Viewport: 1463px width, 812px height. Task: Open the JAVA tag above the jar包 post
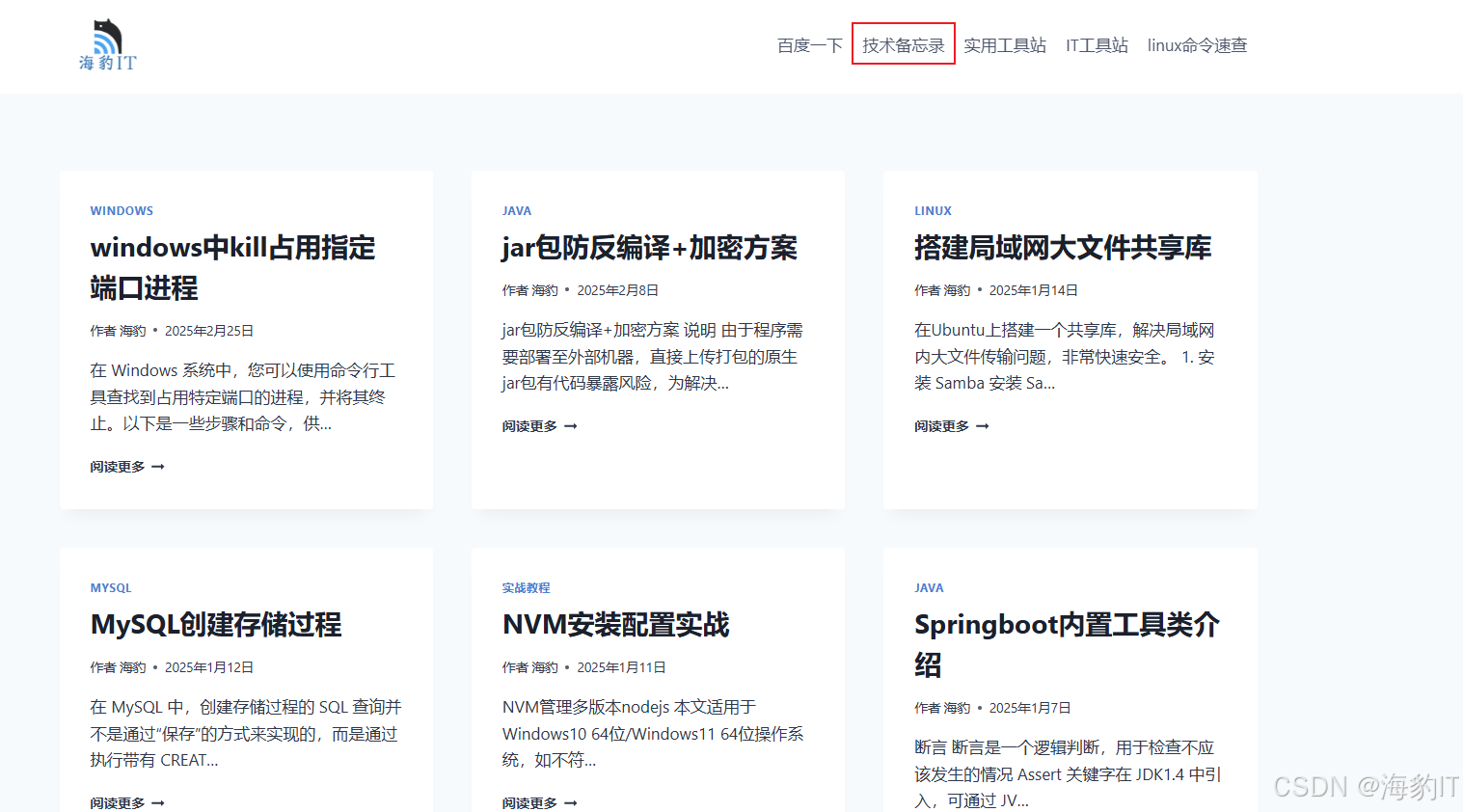(517, 211)
